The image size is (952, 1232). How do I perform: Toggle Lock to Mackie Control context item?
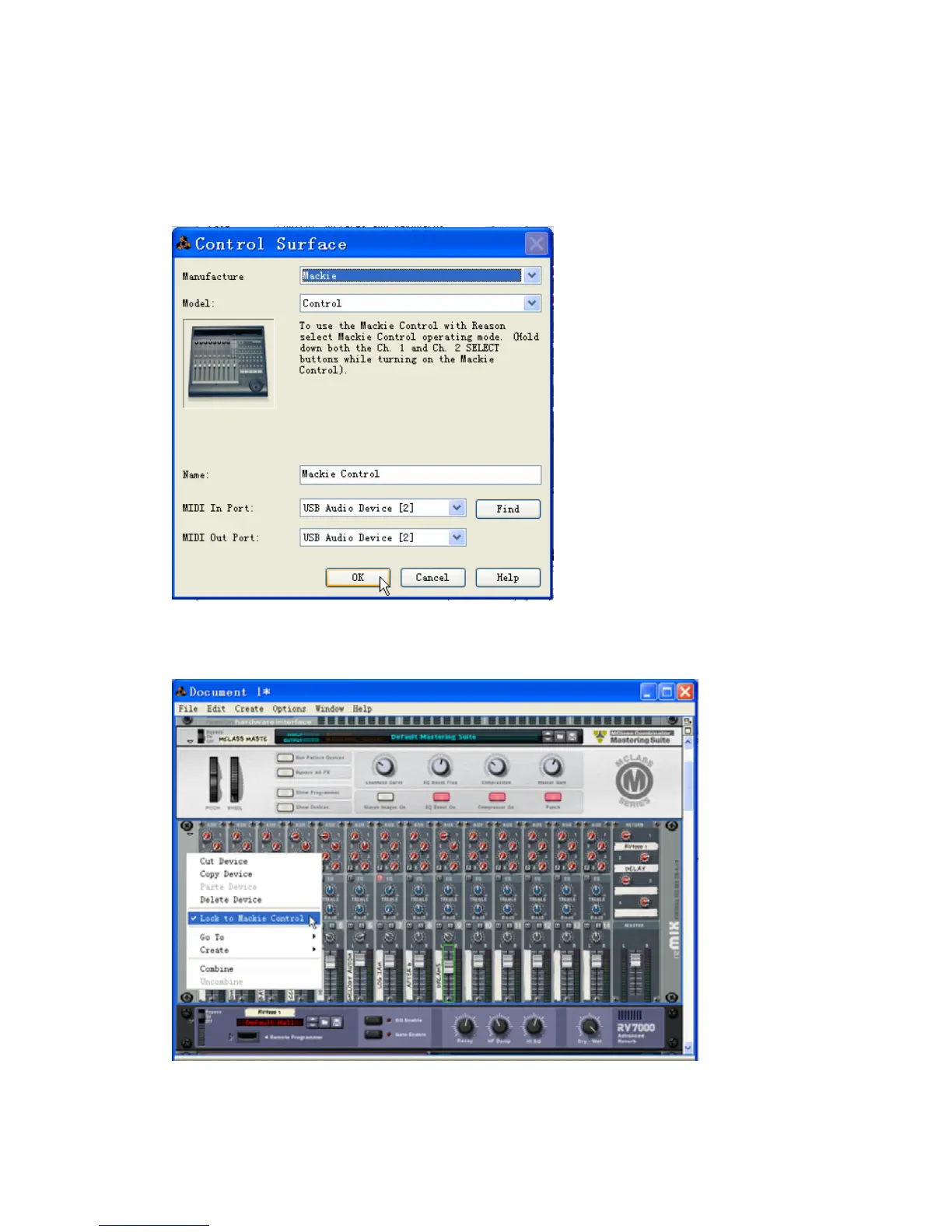(254, 919)
